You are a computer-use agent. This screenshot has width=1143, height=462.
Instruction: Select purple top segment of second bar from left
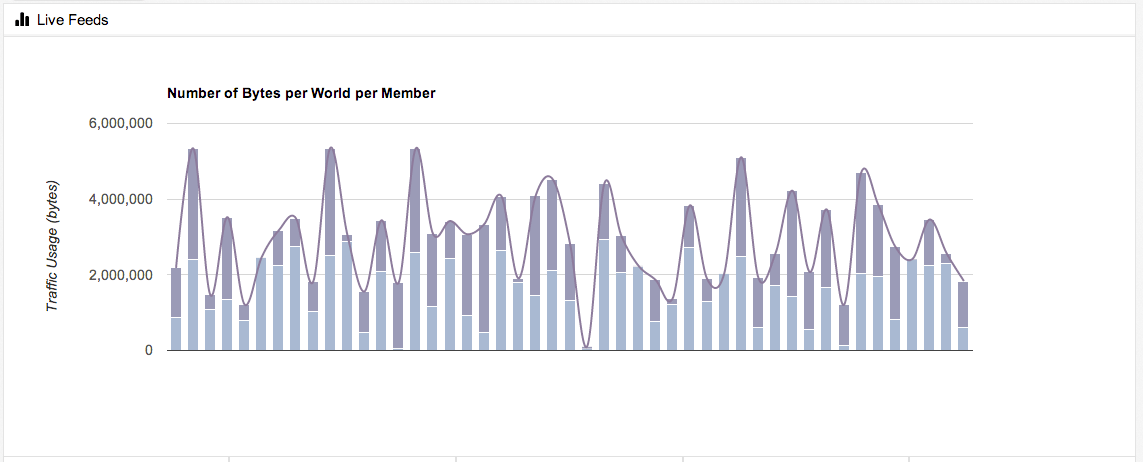pyautogui.click(x=193, y=204)
